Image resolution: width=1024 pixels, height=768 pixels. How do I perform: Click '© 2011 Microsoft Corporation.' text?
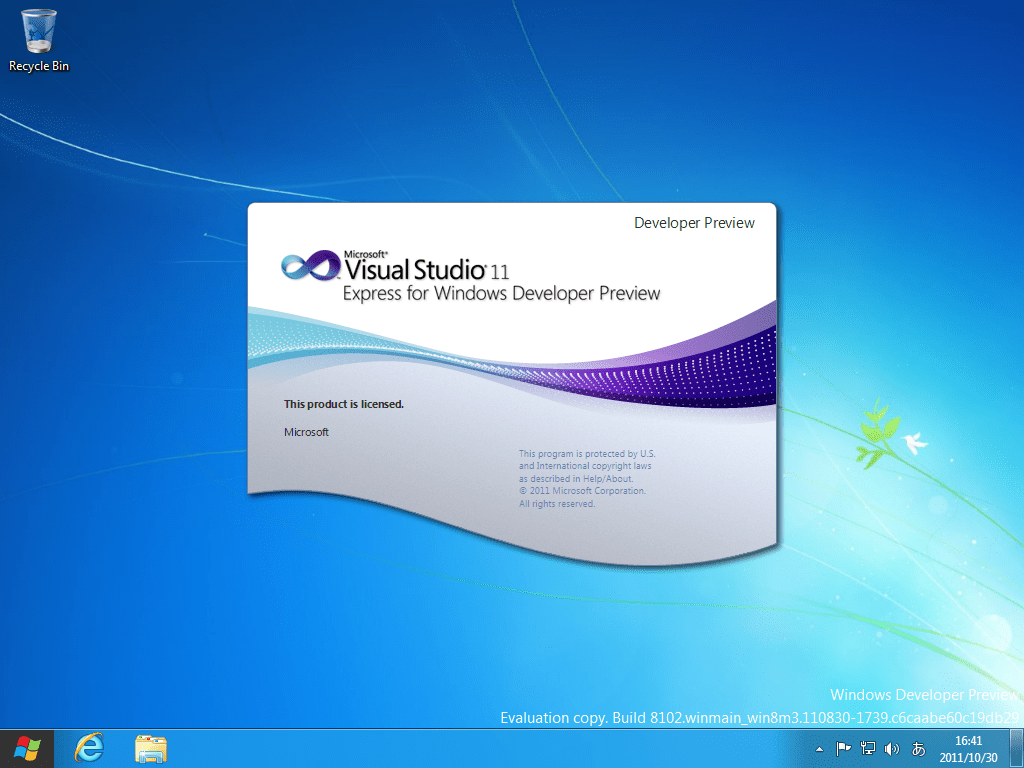click(583, 490)
